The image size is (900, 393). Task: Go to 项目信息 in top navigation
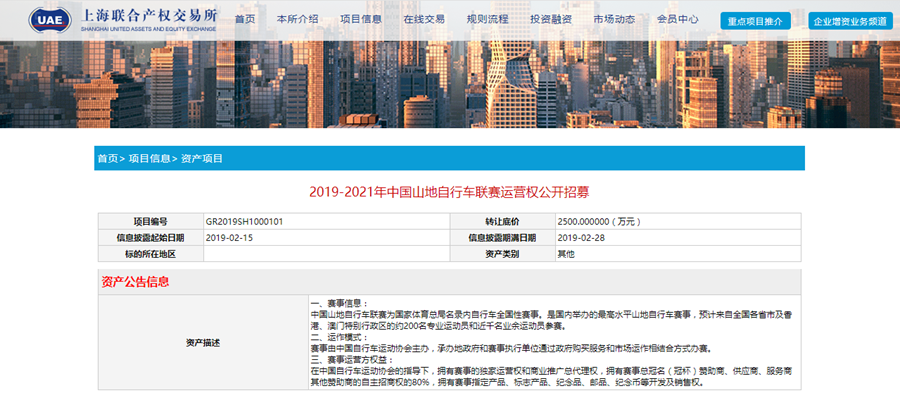(360, 19)
